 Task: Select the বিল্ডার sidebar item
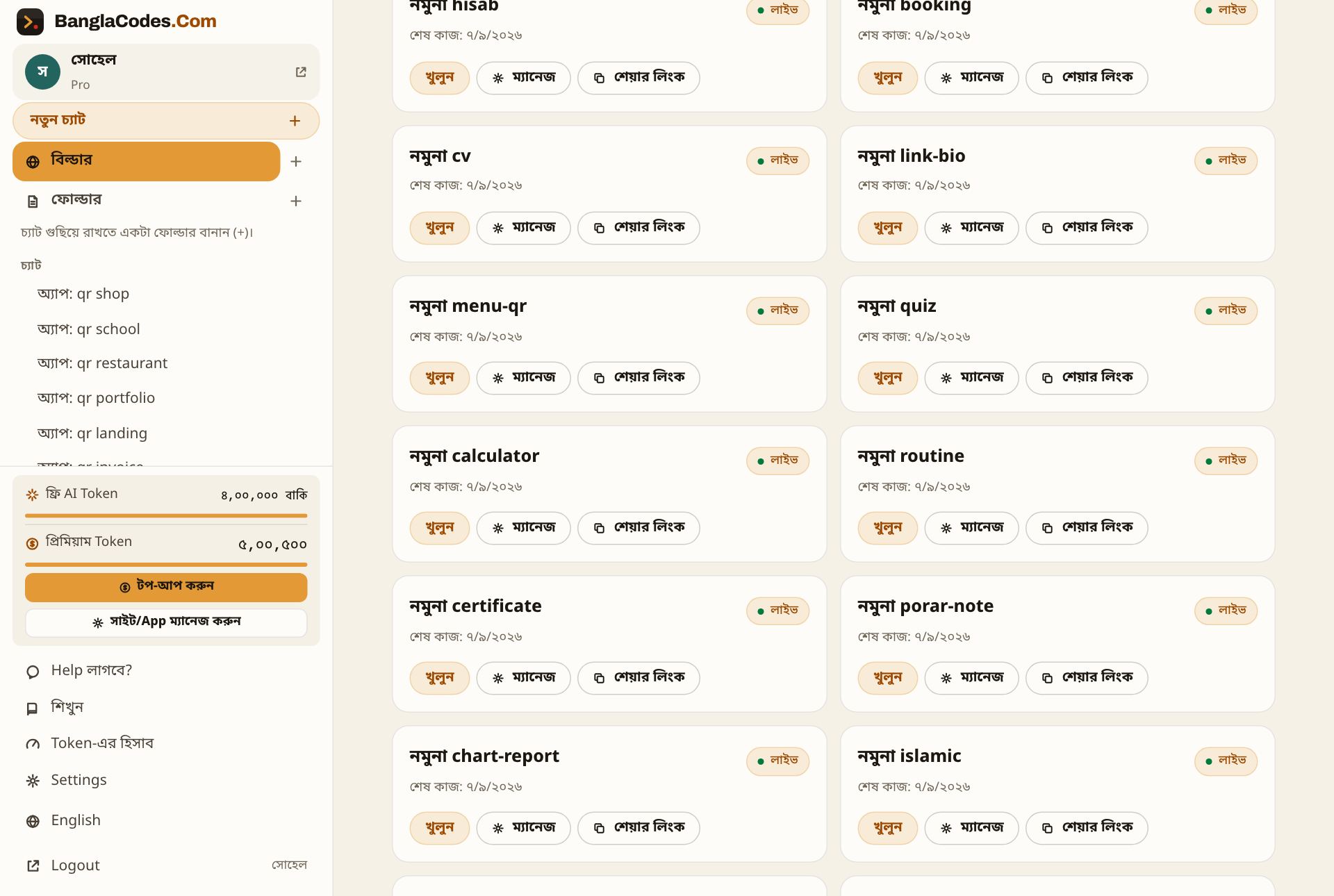146,161
